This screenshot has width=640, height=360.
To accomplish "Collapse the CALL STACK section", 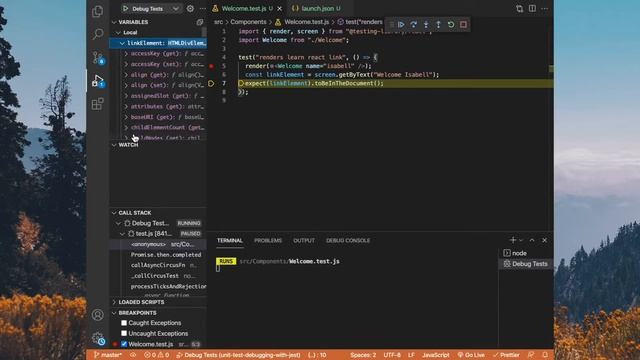I will 114,213.
